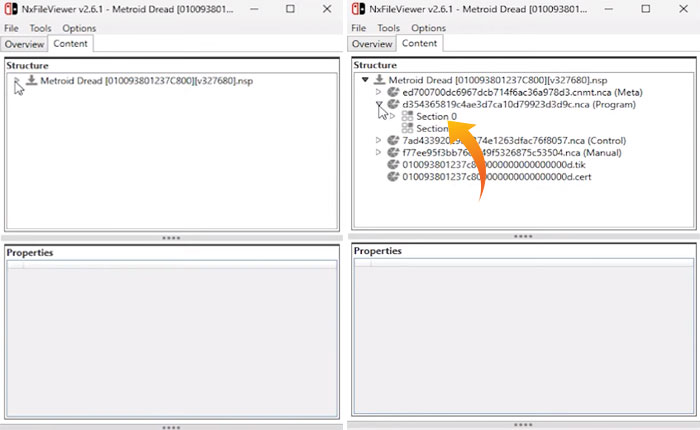Click the Meta cnmt.nca file icon
The height and width of the screenshot is (430, 700).
(393, 92)
